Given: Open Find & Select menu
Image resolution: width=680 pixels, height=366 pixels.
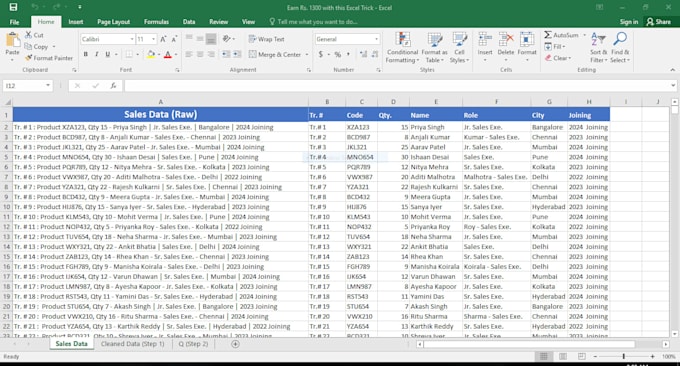Looking at the screenshot, I should point(620,48).
